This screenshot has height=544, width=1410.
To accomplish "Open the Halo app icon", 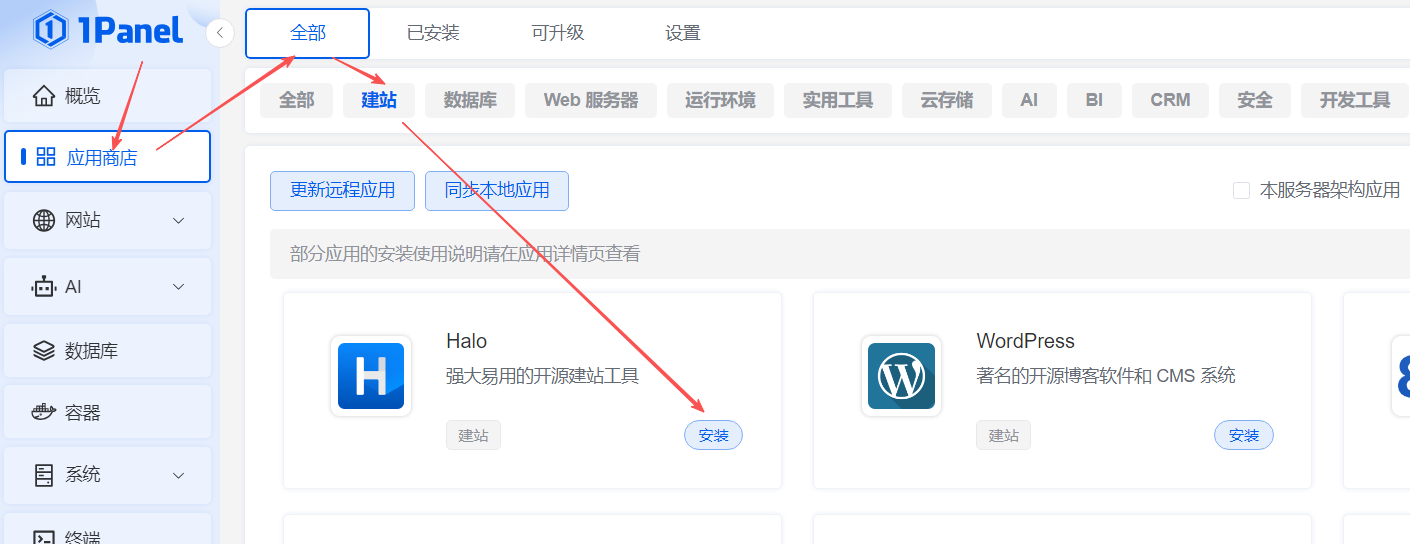I will [x=371, y=376].
